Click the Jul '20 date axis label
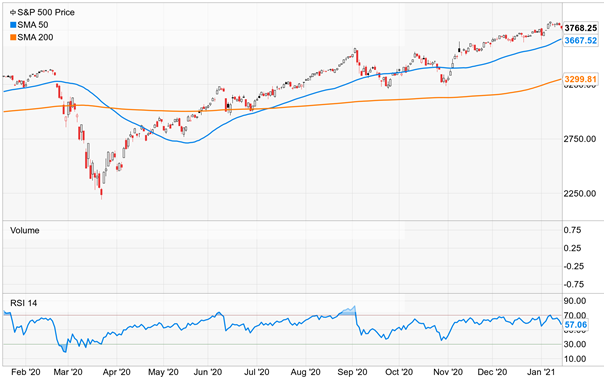The image size is (604, 378). point(257,372)
